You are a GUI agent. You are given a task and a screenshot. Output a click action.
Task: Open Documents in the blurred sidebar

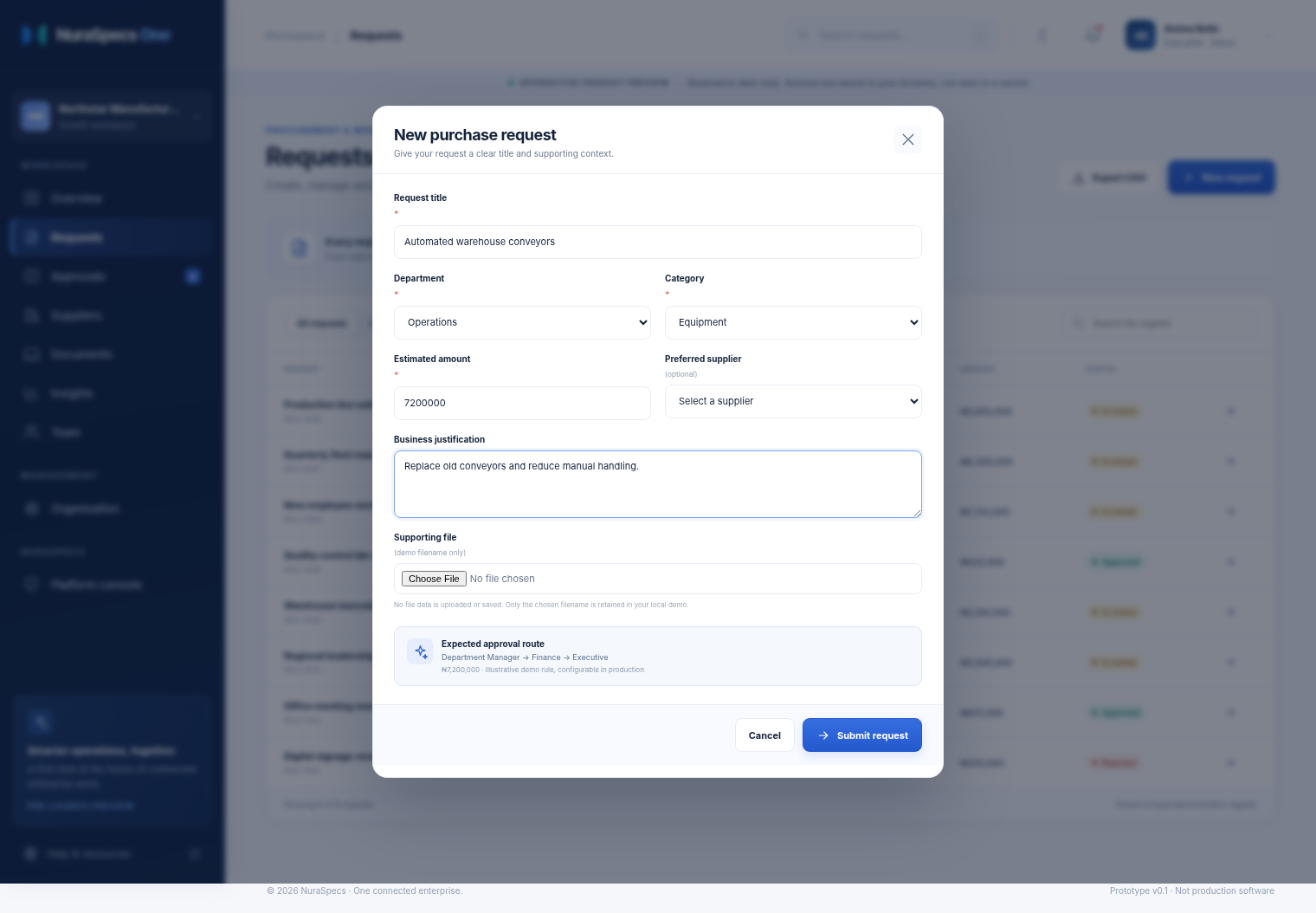coord(112,354)
